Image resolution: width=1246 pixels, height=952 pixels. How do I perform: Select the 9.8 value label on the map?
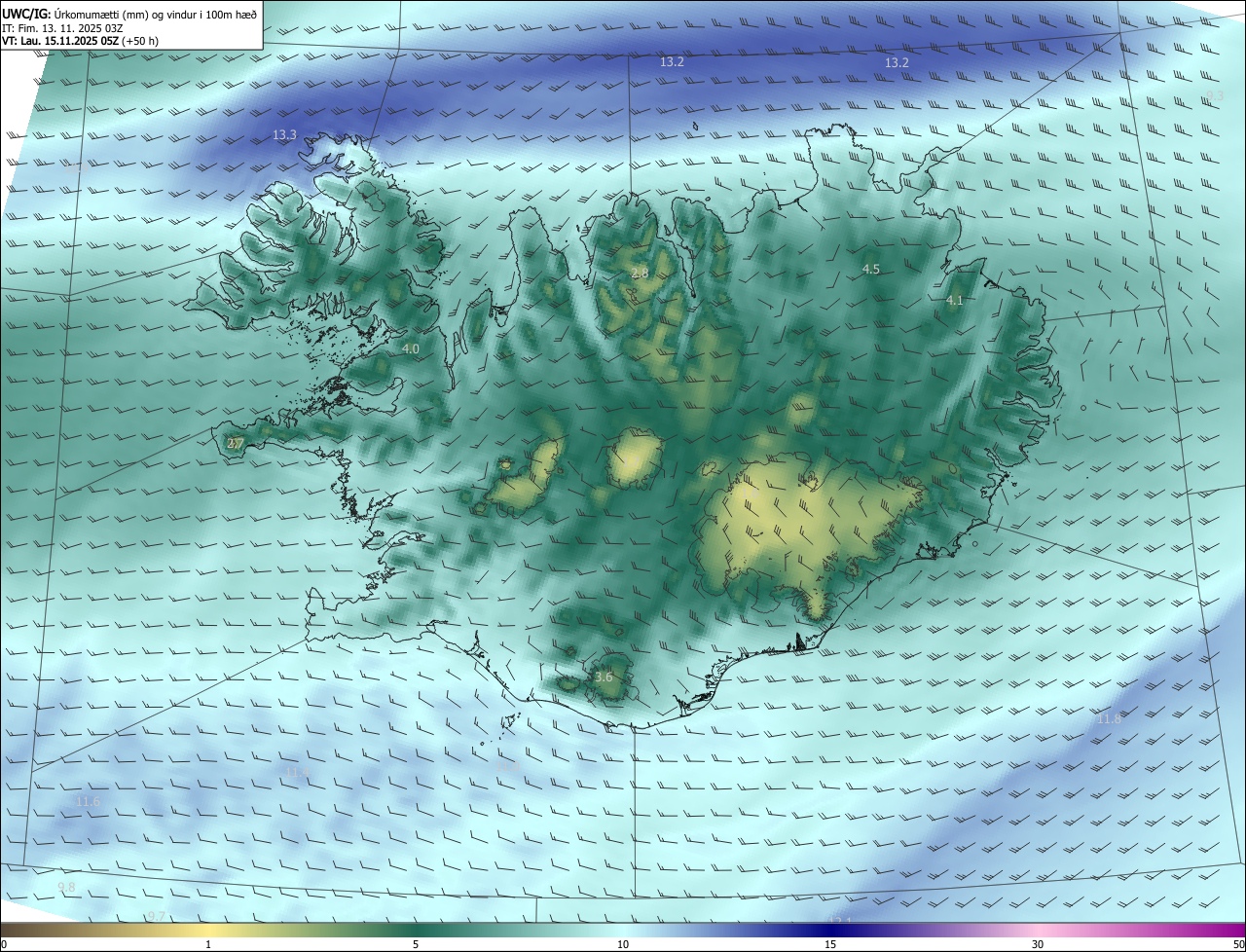coord(66,887)
